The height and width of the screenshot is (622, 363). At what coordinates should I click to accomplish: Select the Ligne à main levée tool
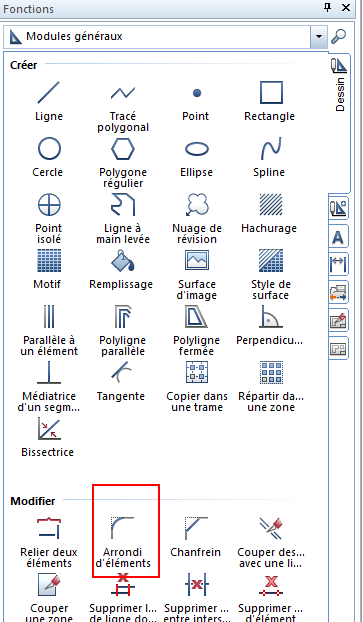[123, 217]
